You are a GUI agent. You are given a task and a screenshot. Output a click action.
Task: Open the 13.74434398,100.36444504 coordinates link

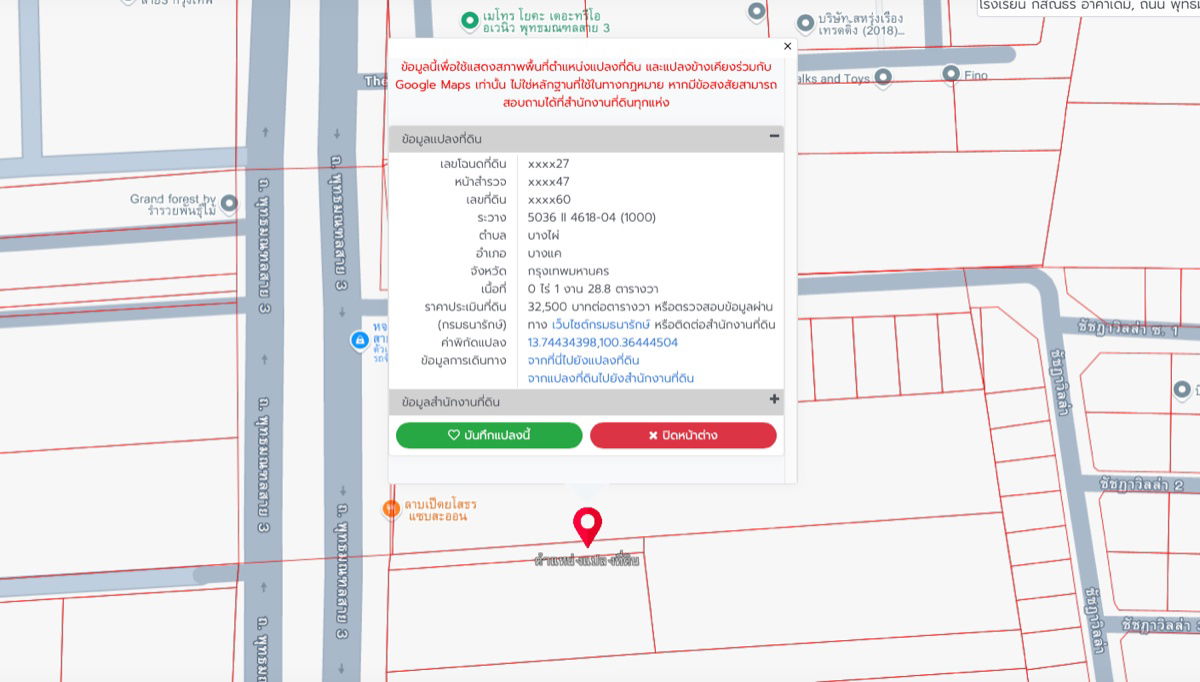pyautogui.click(x=603, y=342)
